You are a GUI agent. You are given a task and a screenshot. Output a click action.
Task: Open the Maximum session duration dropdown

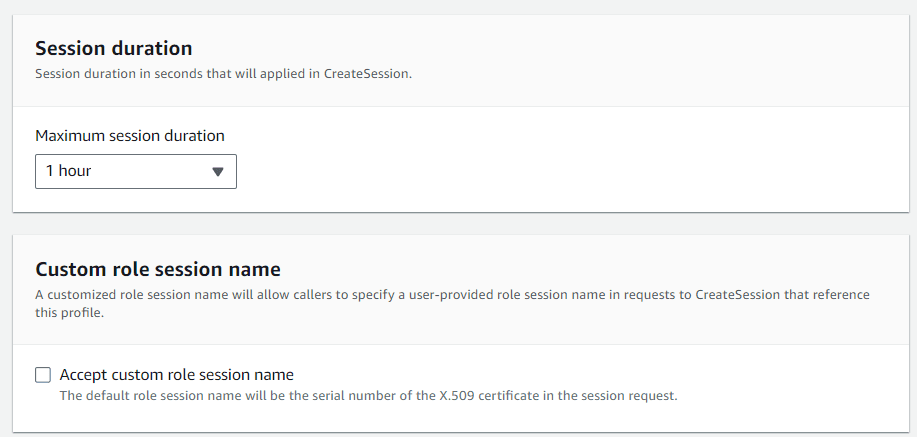[x=136, y=171]
